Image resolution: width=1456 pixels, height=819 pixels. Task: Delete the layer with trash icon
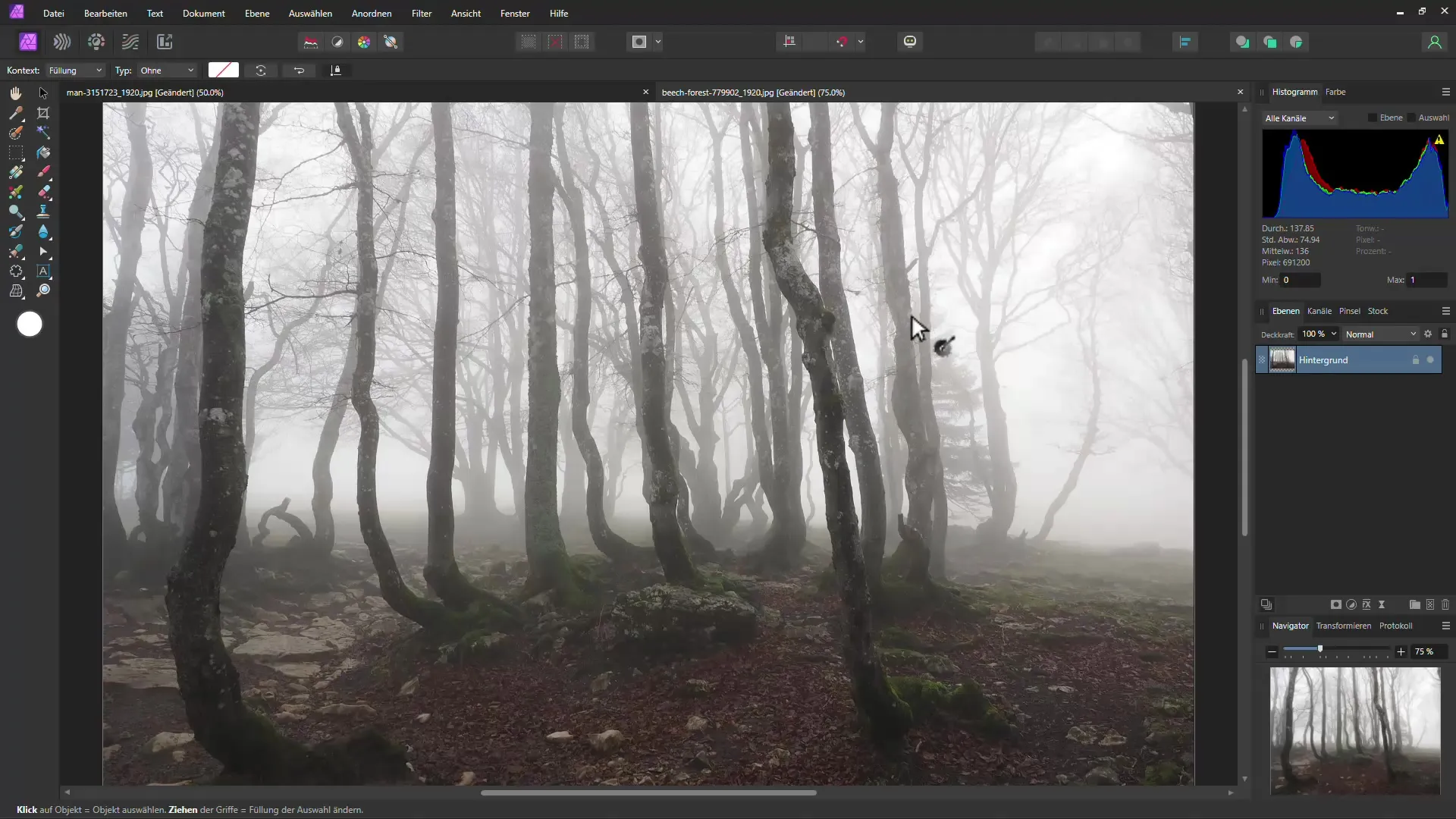tap(1445, 604)
